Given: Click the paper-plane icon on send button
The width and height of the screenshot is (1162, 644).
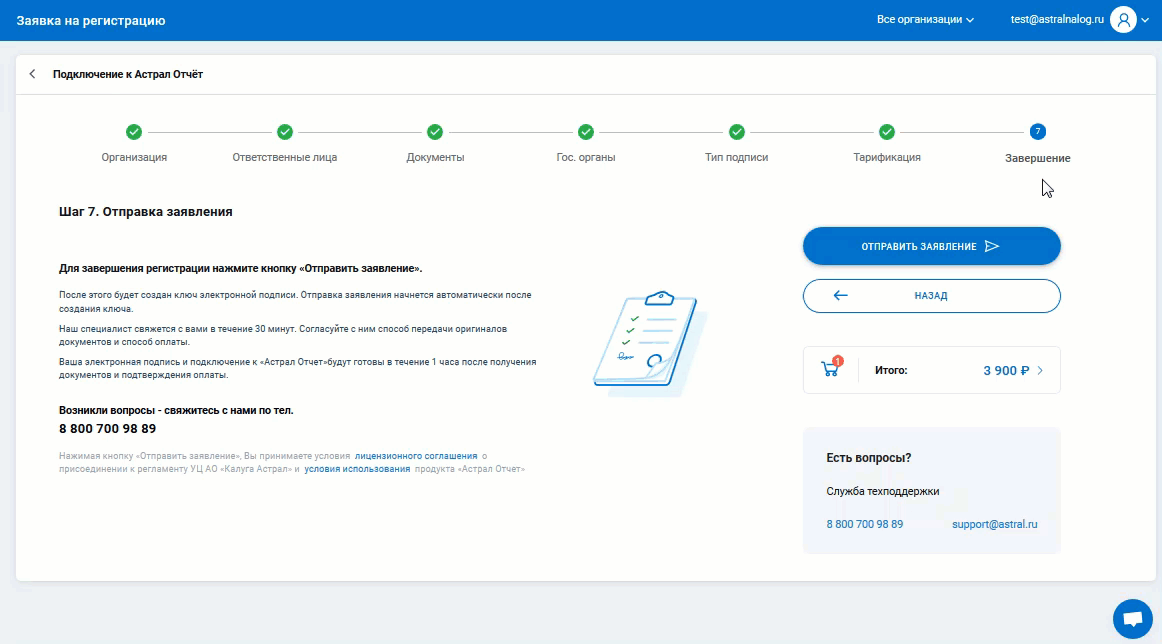Looking at the screenshot, I should point(992,246).
